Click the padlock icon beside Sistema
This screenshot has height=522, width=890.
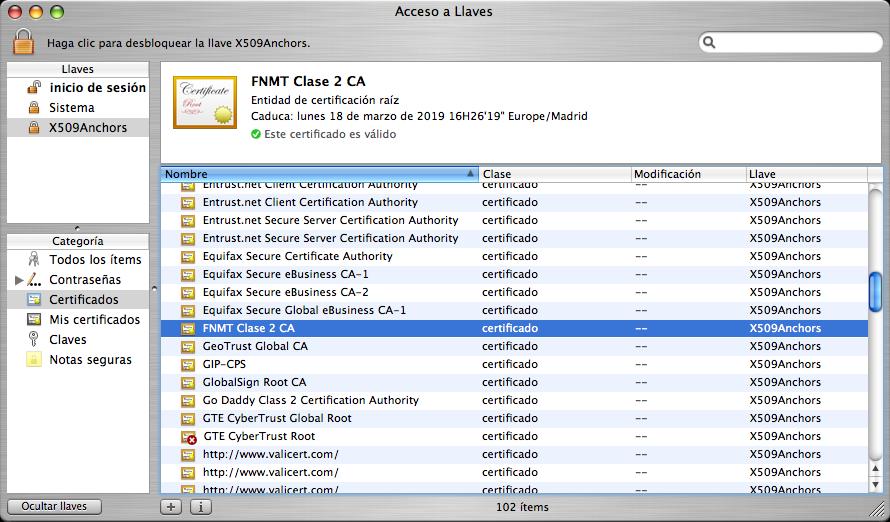[x=34, y=107]
